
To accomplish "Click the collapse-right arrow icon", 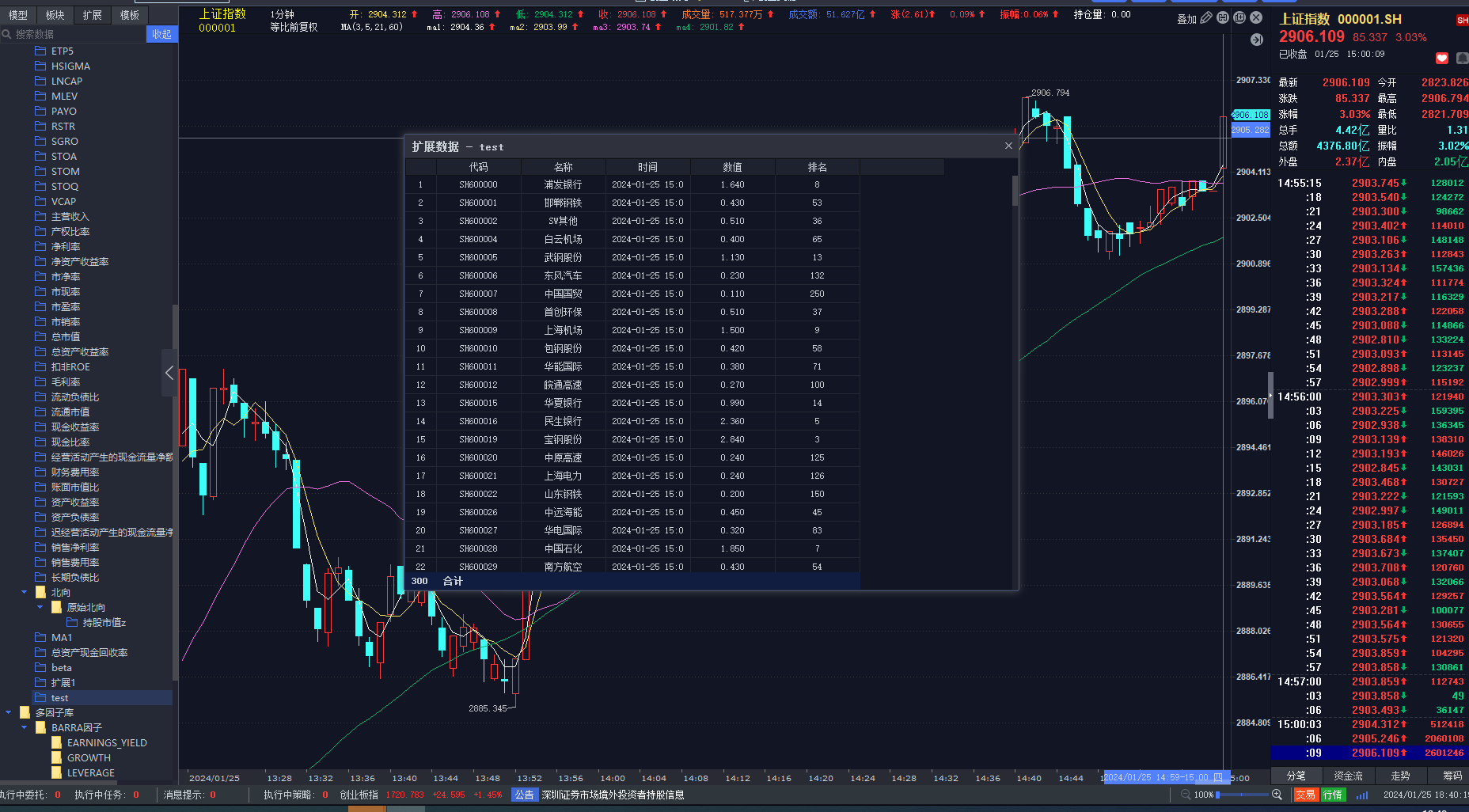I will click(1257, 40).
